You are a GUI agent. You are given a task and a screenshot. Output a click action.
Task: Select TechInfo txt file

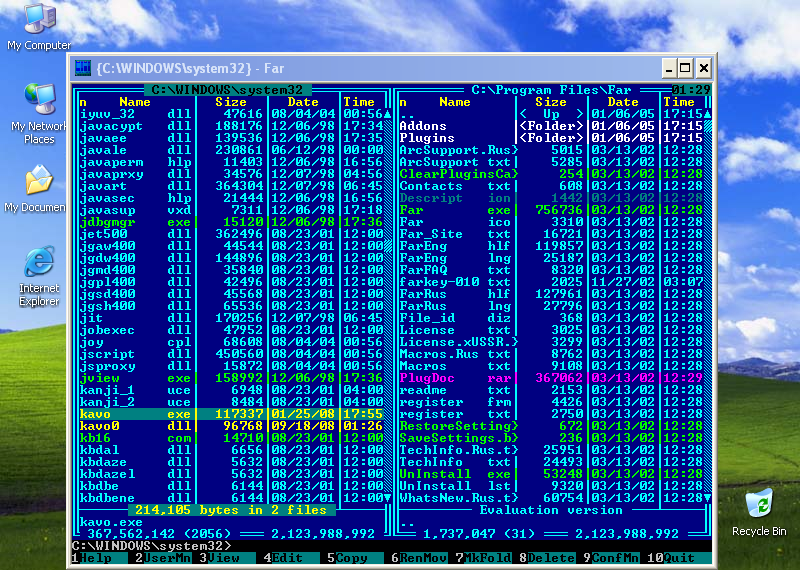point(551,462)
